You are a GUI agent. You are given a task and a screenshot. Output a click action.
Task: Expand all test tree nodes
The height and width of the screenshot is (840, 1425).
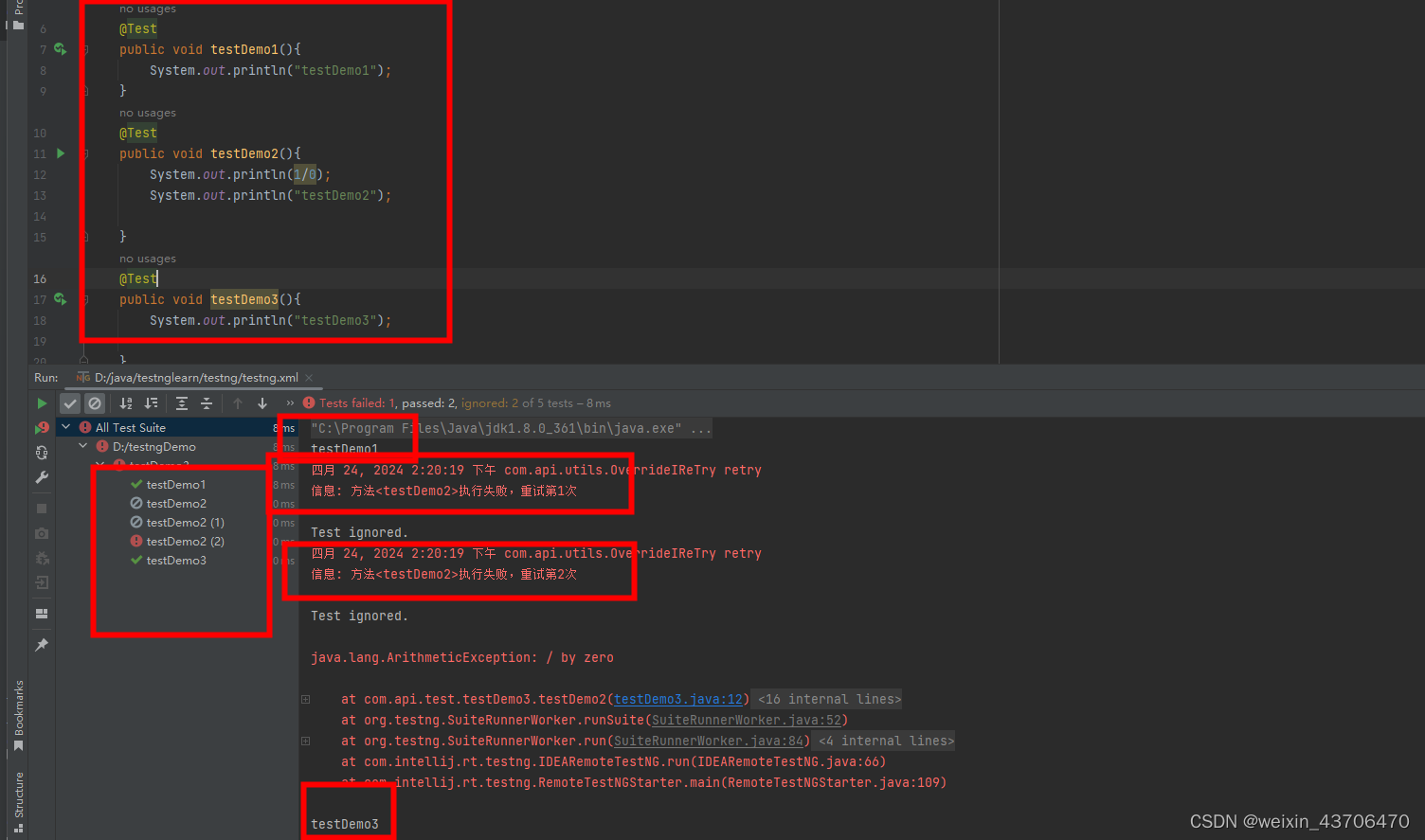(182, 403)
